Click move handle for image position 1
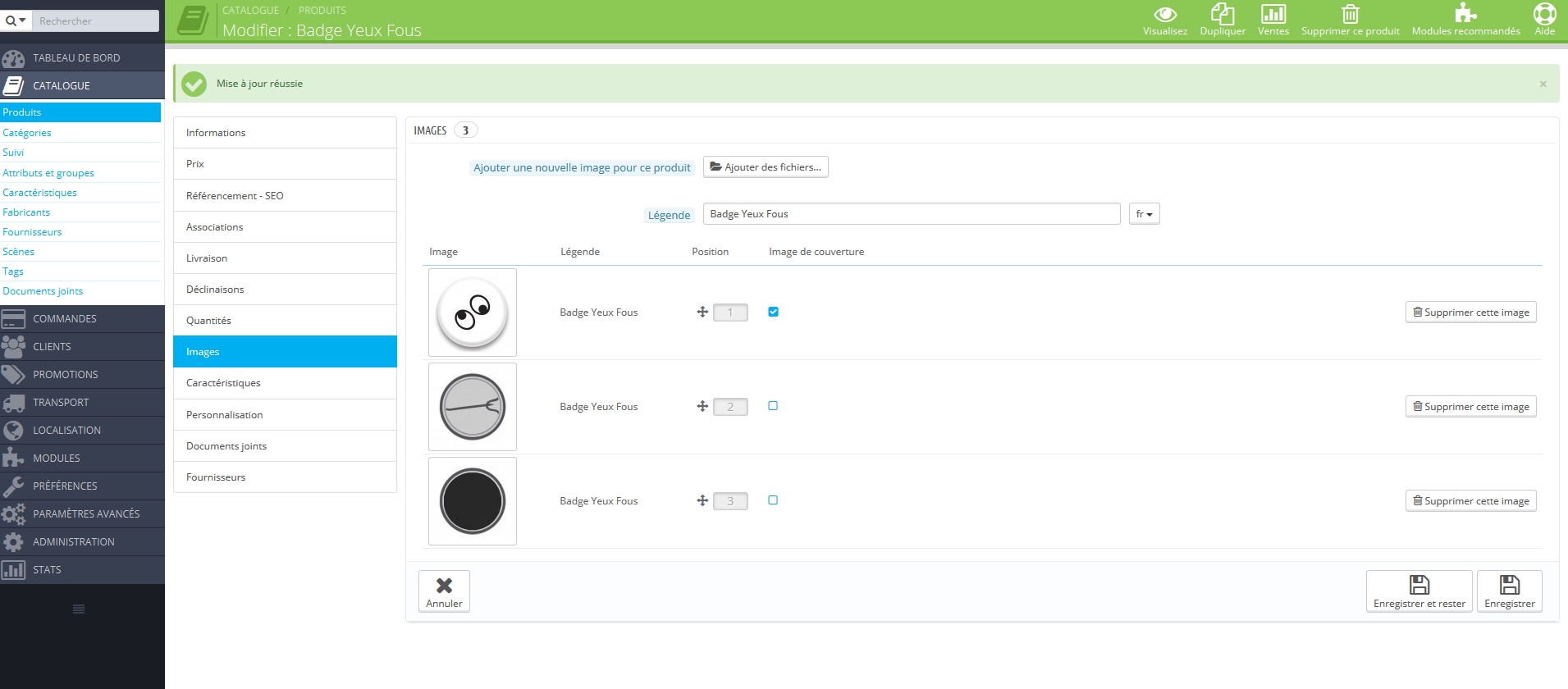The image size is (1568, 689). tap(702, 312)
